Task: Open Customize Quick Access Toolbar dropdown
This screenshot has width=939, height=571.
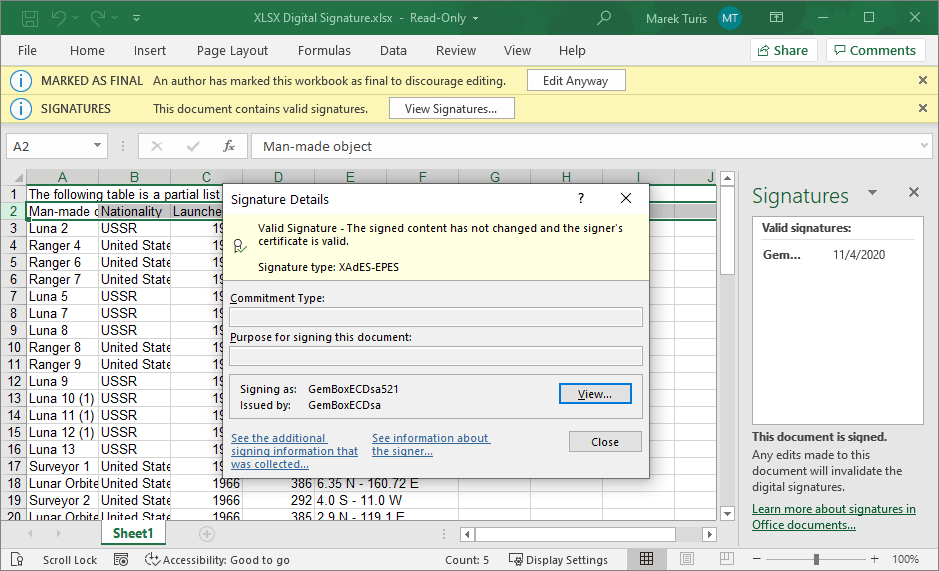Action: click(137, 18)
